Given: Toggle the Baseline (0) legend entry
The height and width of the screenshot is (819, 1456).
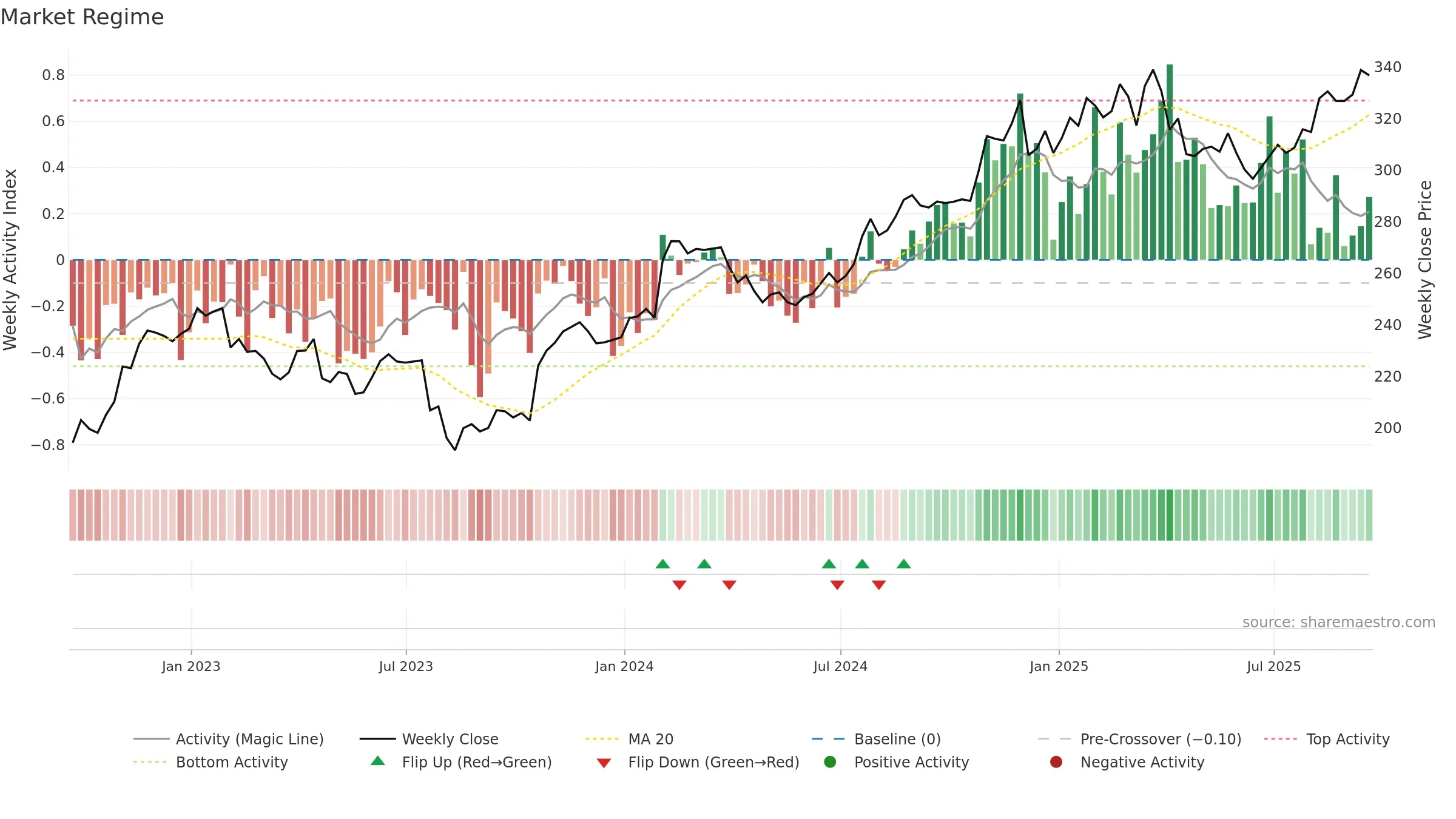Looking at the screenshot, I should [x=876, y=739].
